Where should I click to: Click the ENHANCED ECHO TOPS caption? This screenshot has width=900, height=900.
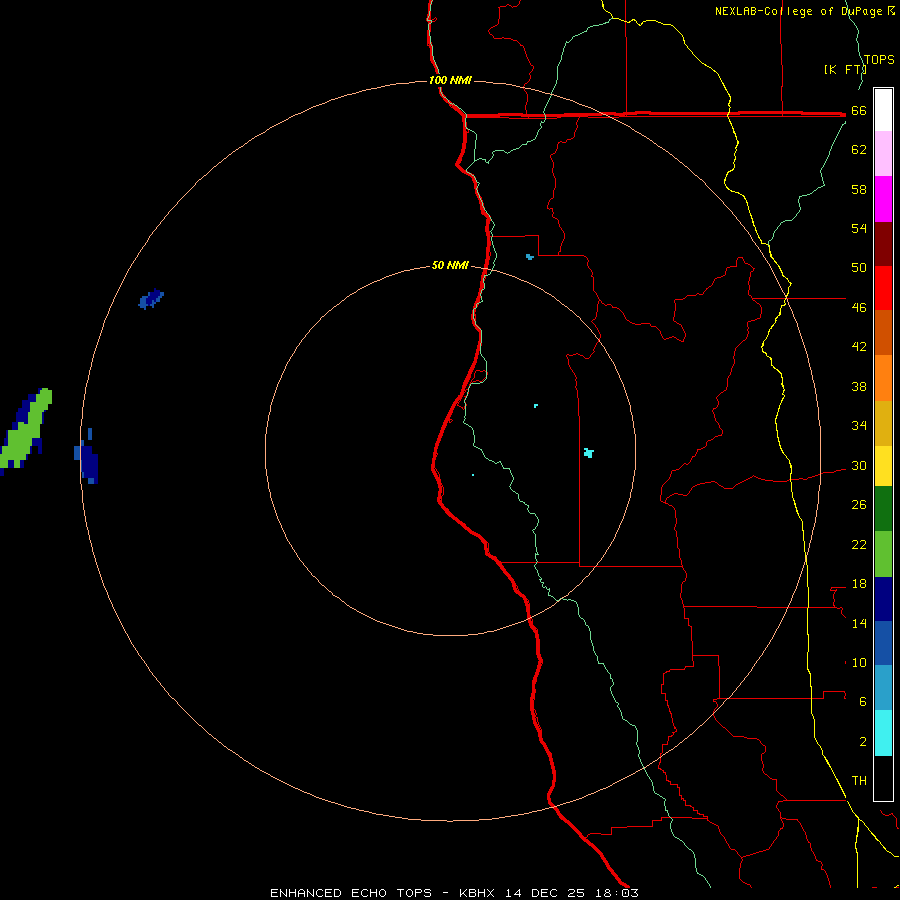[x=350, y=893]
